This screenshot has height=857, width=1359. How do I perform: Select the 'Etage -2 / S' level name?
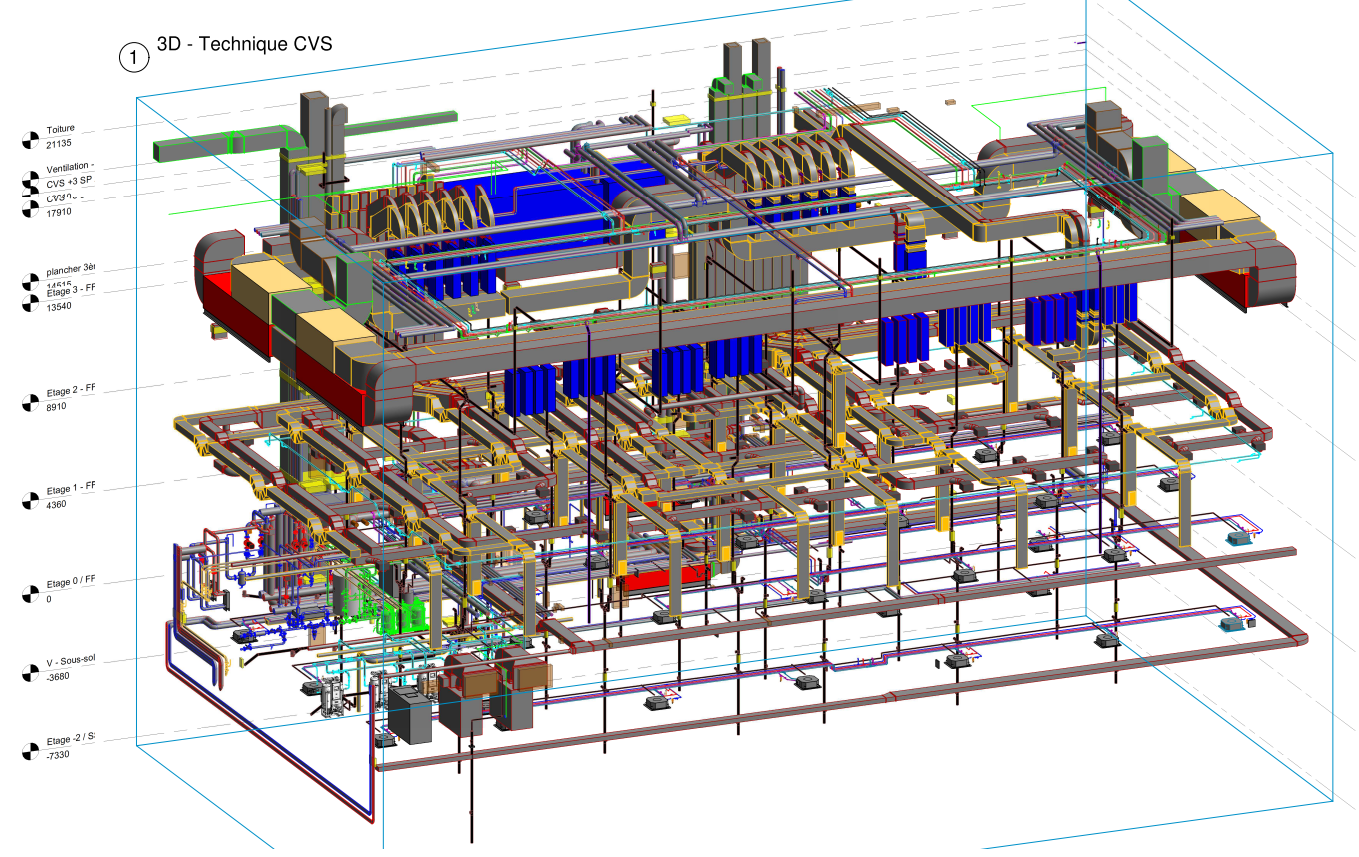click(71, 738)
